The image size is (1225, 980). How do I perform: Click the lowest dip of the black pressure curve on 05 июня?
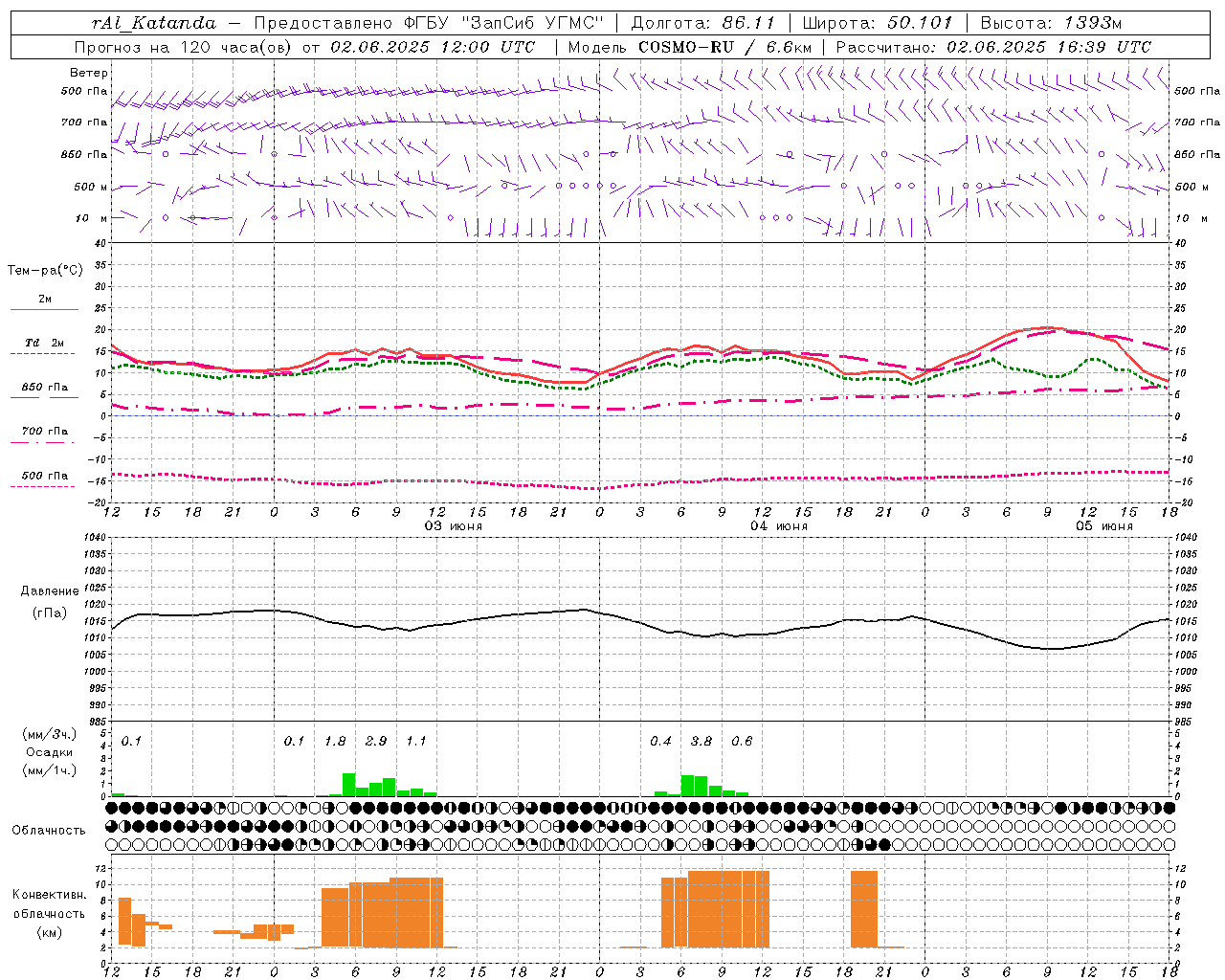(1053, 649)
